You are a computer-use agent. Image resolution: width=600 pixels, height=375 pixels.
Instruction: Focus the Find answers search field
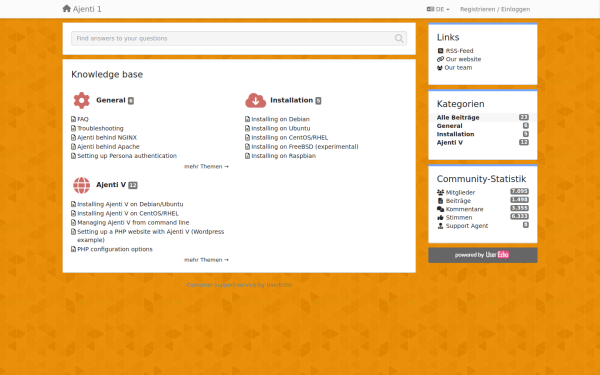[x=239, y=38]
